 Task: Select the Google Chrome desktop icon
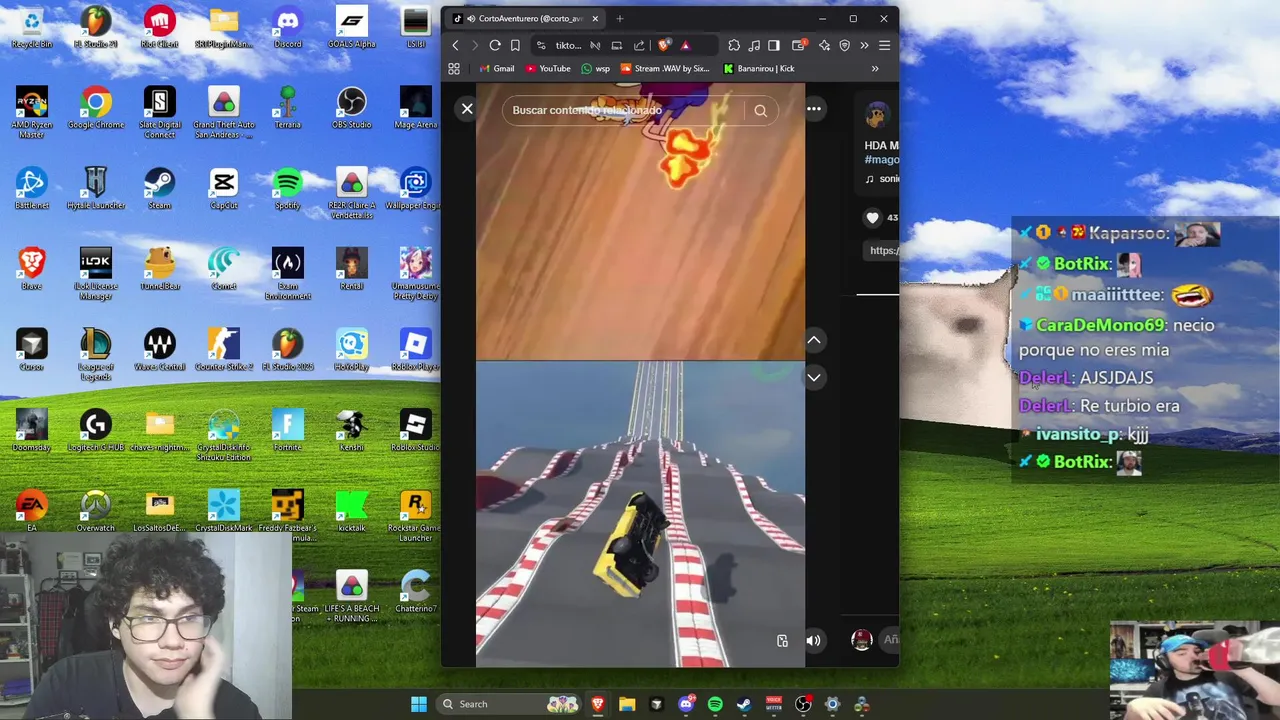tap(96, 108)
